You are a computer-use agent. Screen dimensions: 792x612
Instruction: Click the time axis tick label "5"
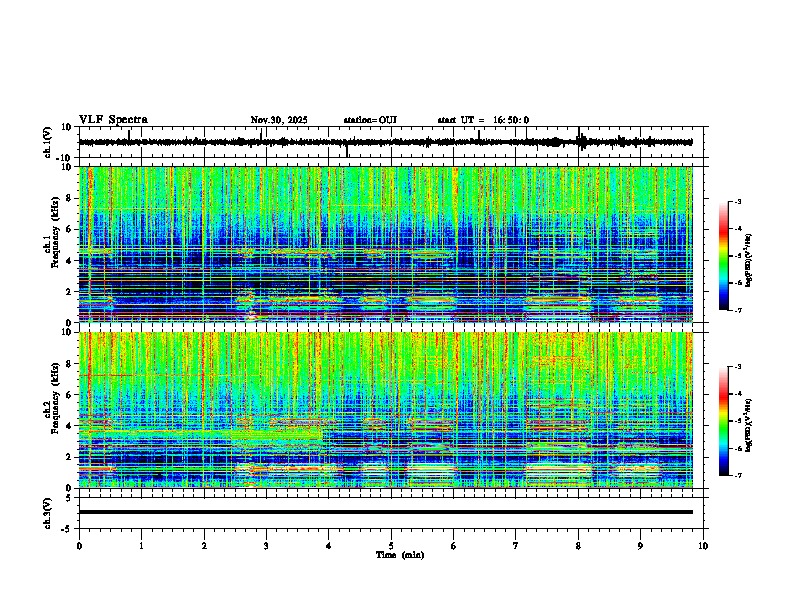tap(391, 546)
